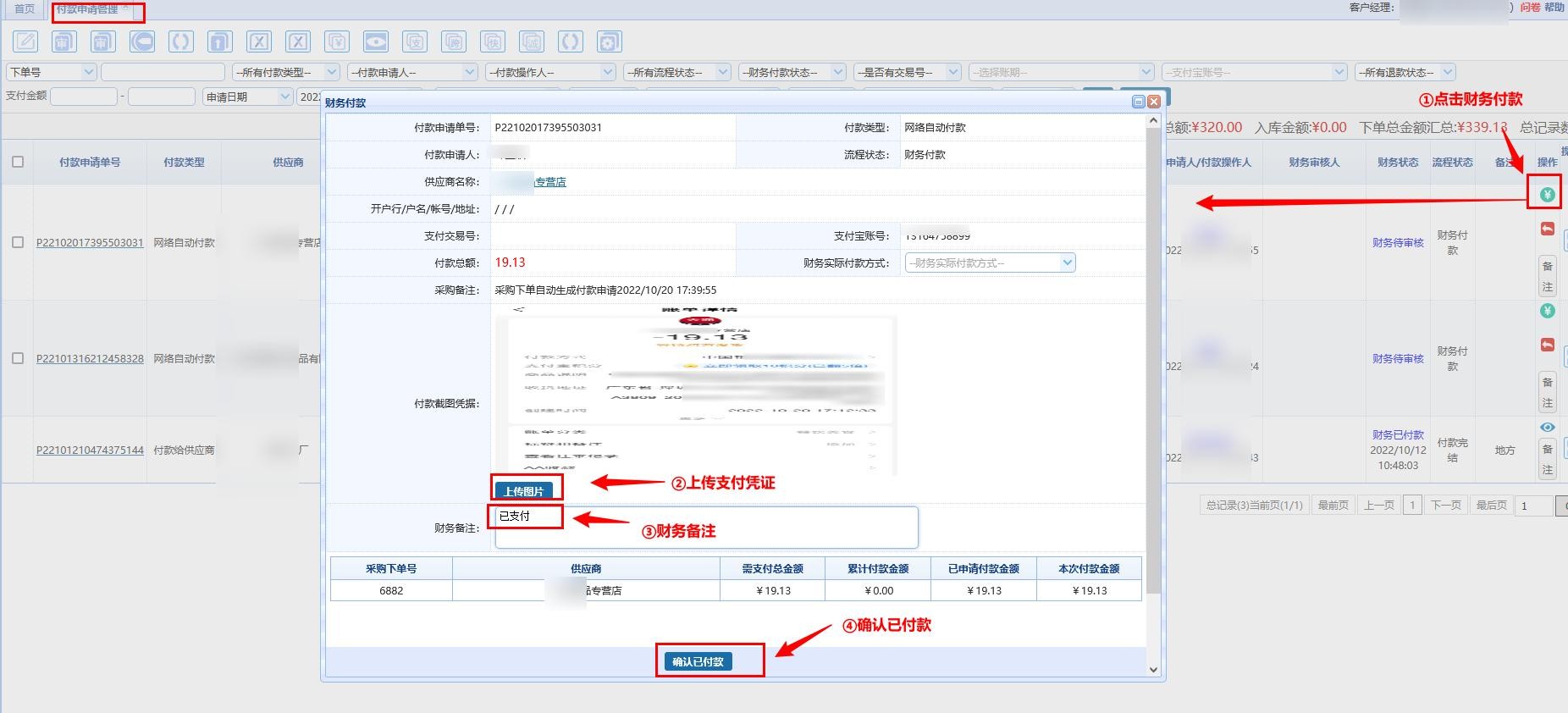Click the dialog's vertical scrollbar
1568x713 pixels.
click(x=1153, y=356)
